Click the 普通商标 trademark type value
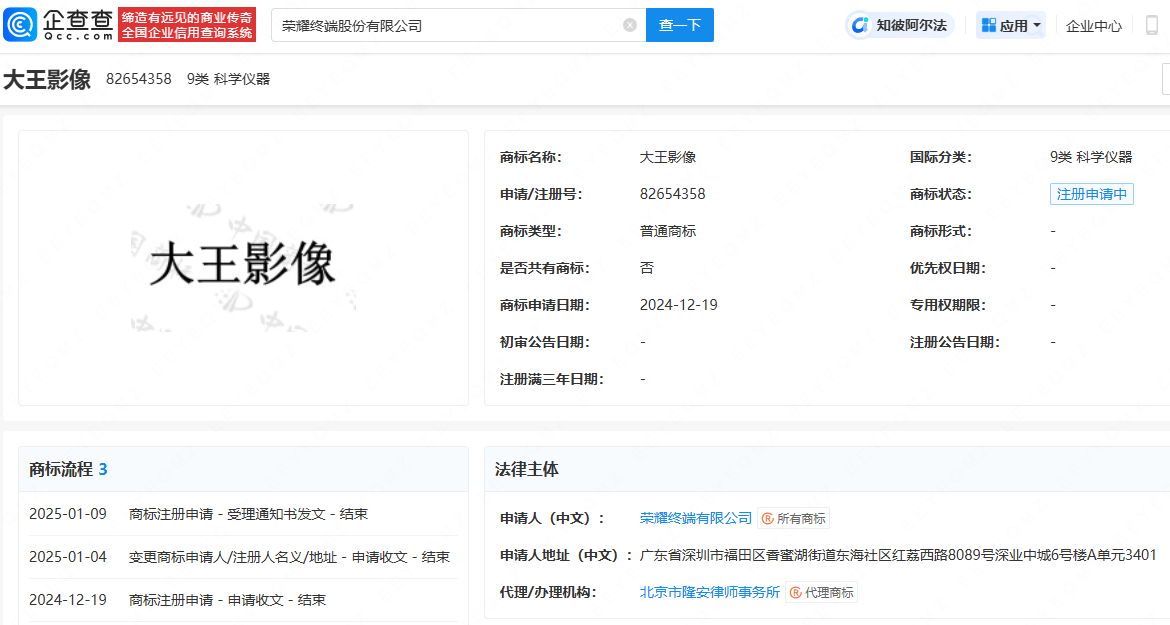Image resolution: width=1170 pixels, height=625 pixels. click(668, 231)
